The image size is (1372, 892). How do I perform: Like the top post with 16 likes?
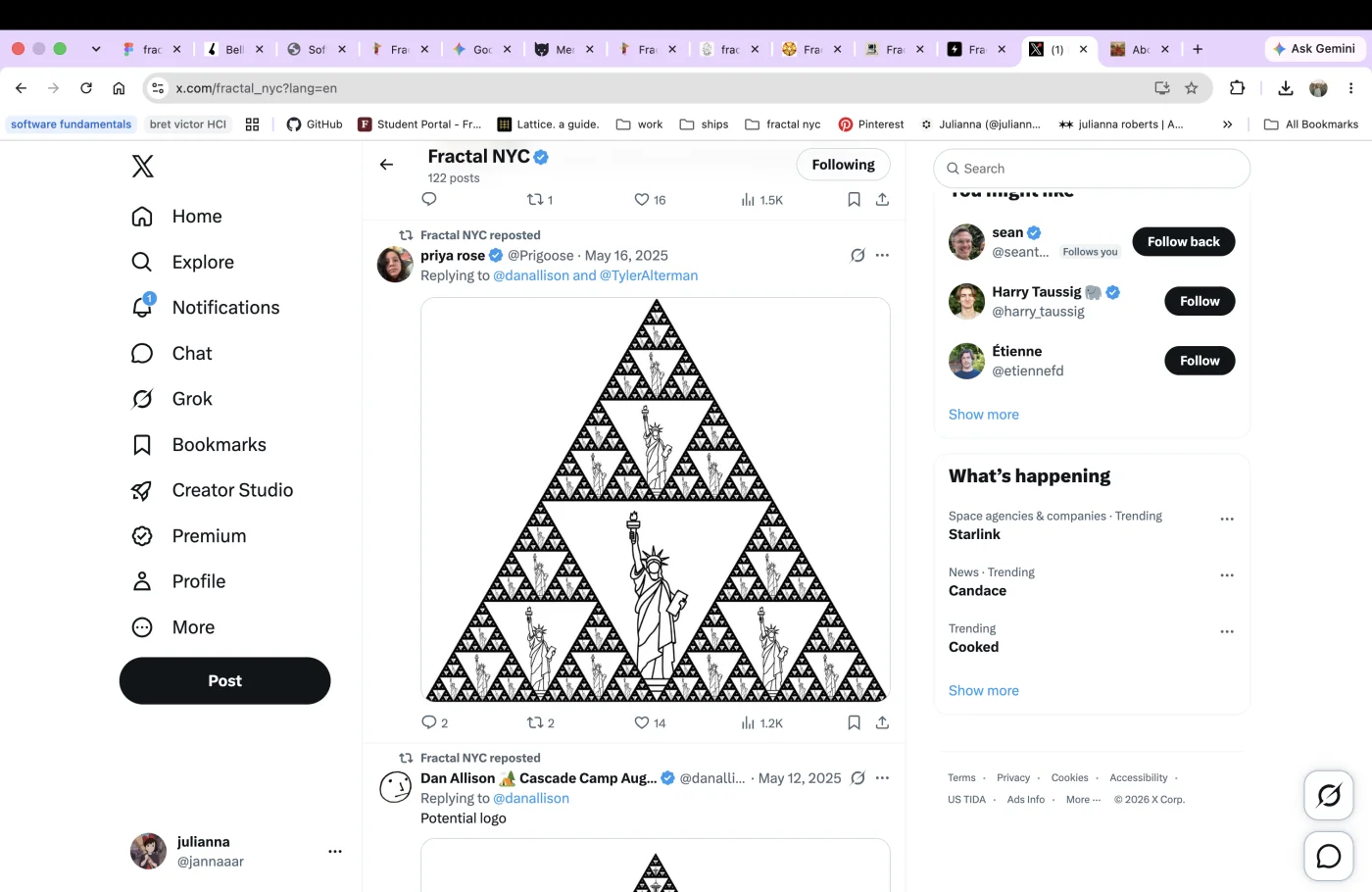click(650, 200)
